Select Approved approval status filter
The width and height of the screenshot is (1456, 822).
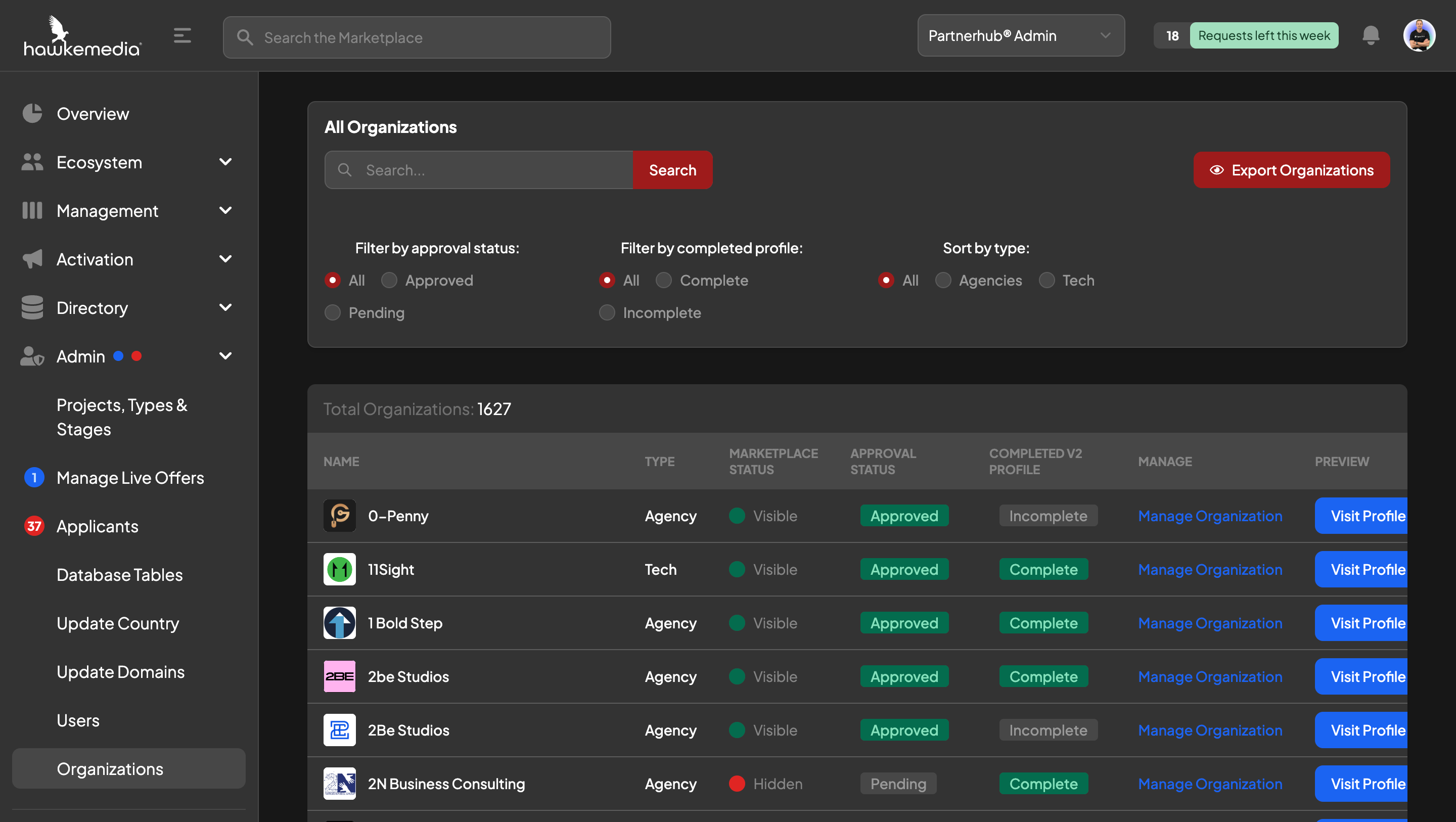point(389,281)
